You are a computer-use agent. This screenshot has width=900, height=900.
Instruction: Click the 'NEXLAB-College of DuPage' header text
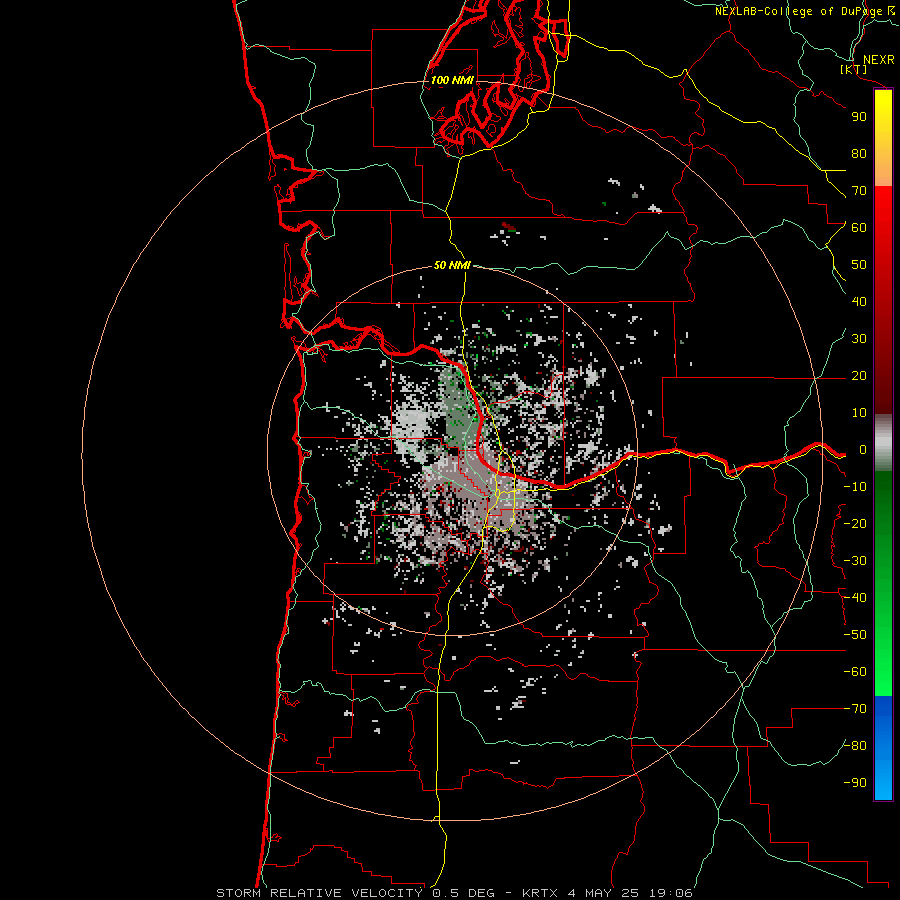(798, 11)
